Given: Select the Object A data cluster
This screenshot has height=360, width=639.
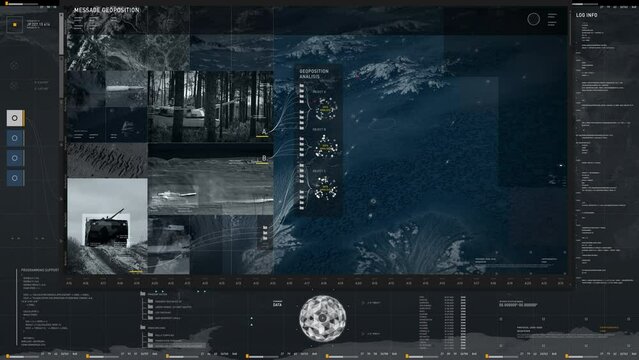Looking at the screenshot, I should (326, 108).
